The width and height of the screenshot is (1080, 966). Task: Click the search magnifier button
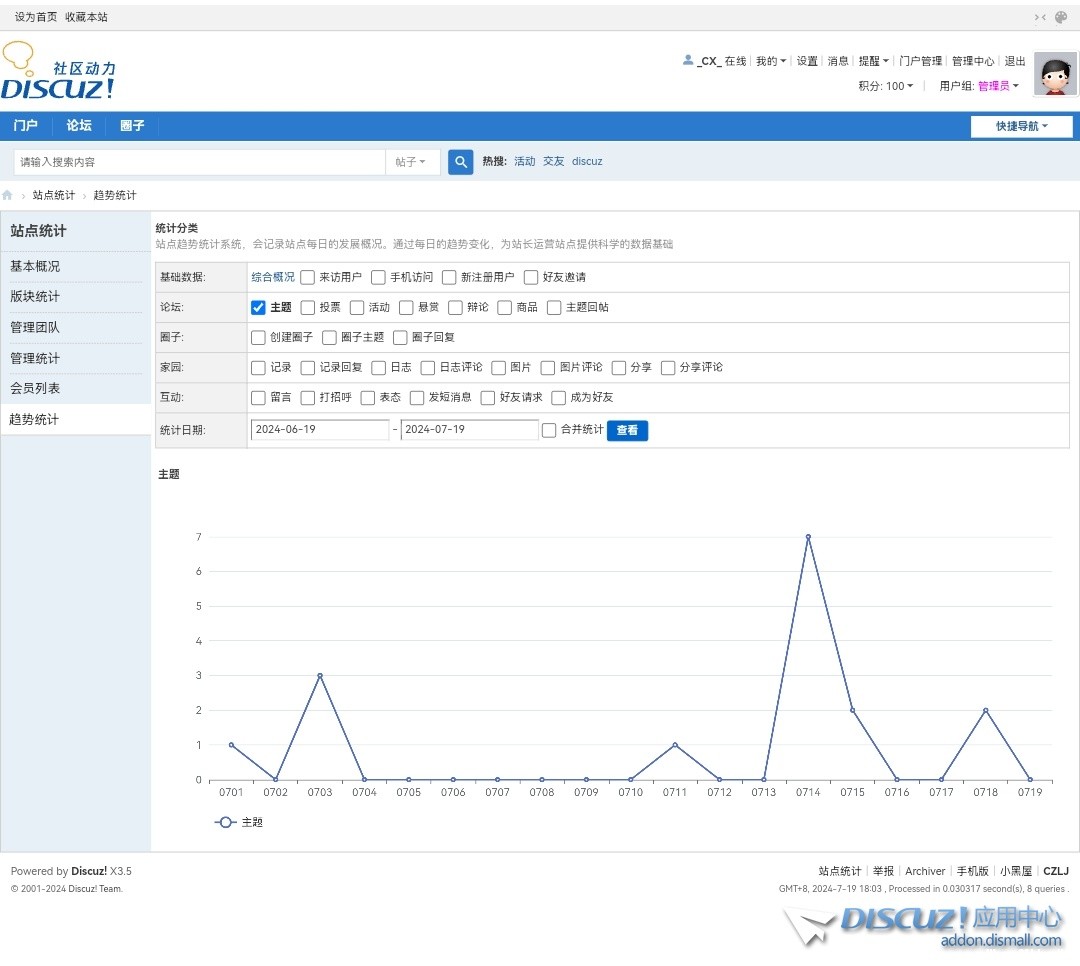point(460,162)
